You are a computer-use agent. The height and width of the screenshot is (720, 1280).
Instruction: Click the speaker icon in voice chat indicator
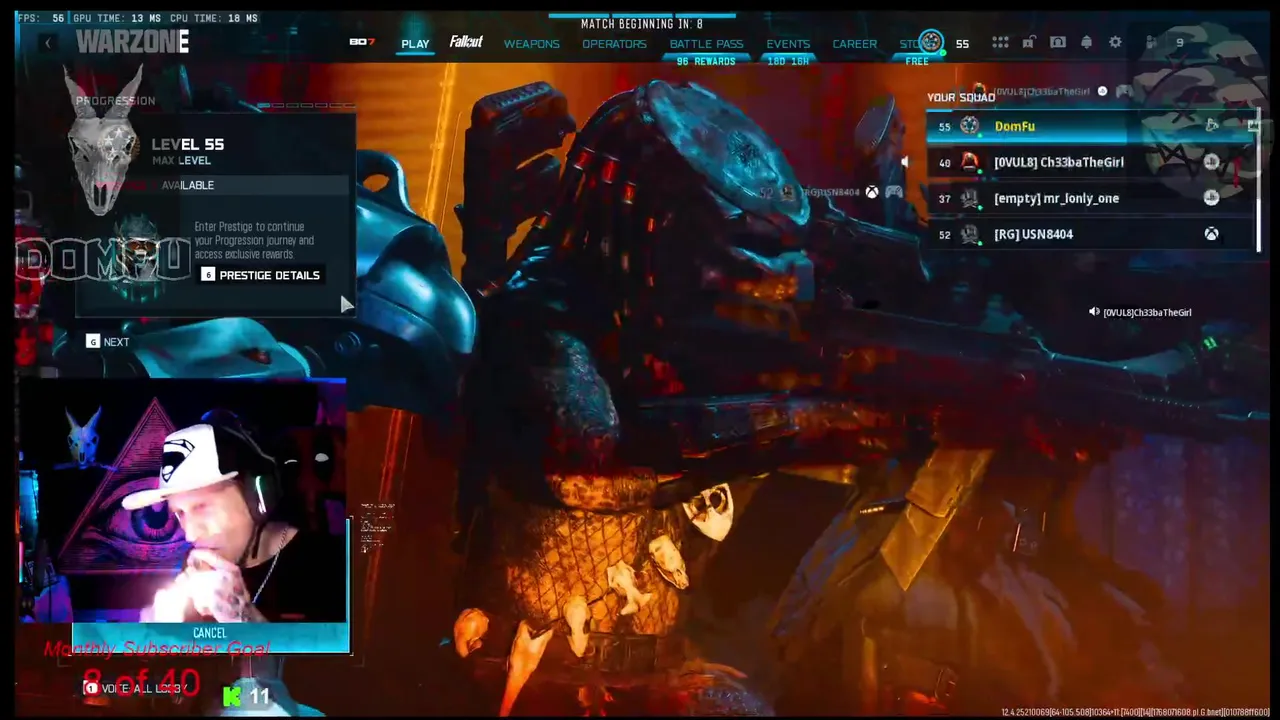[1094, 312]
